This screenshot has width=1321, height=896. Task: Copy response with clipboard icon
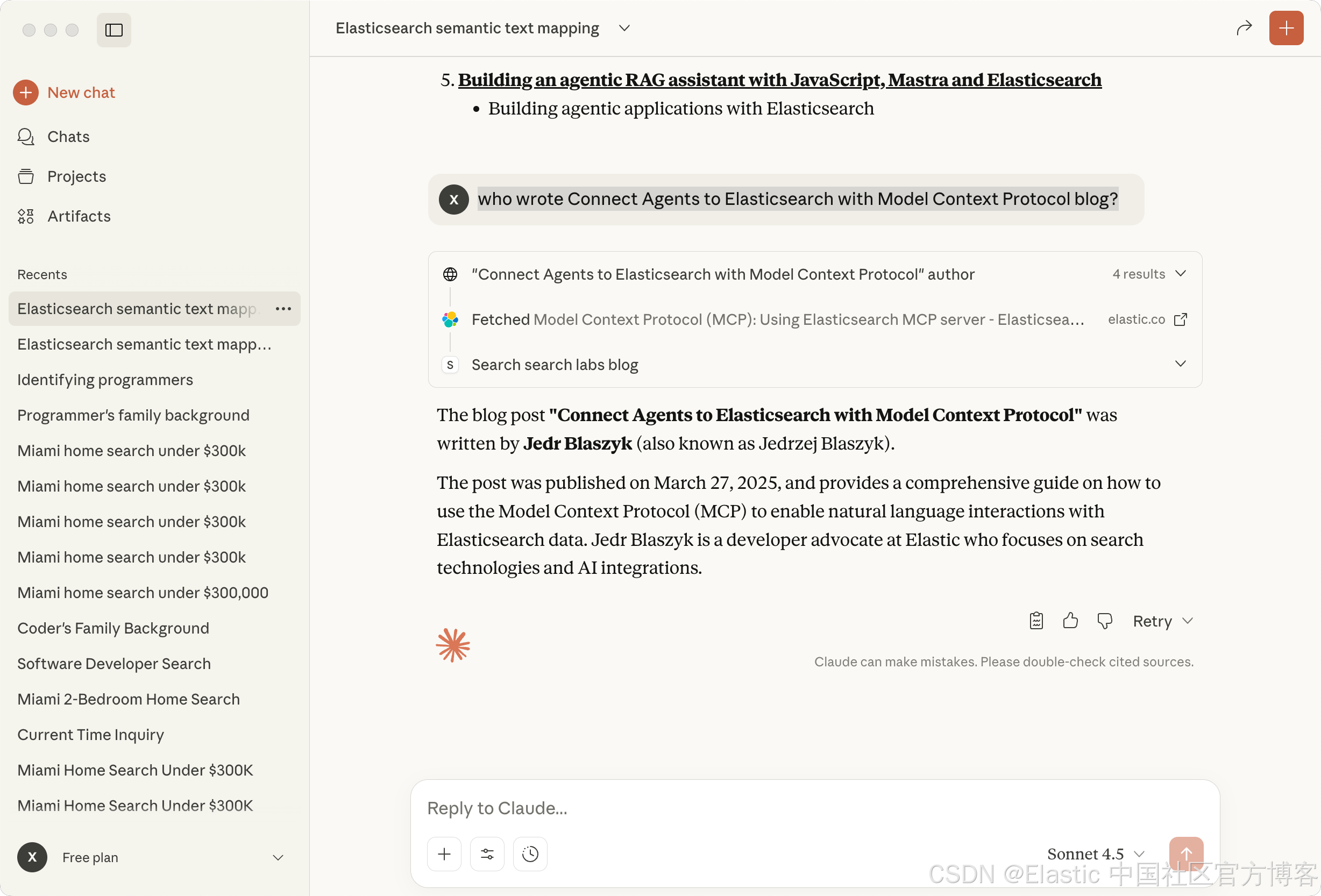pyautogui.click(x=1035, y=621)
